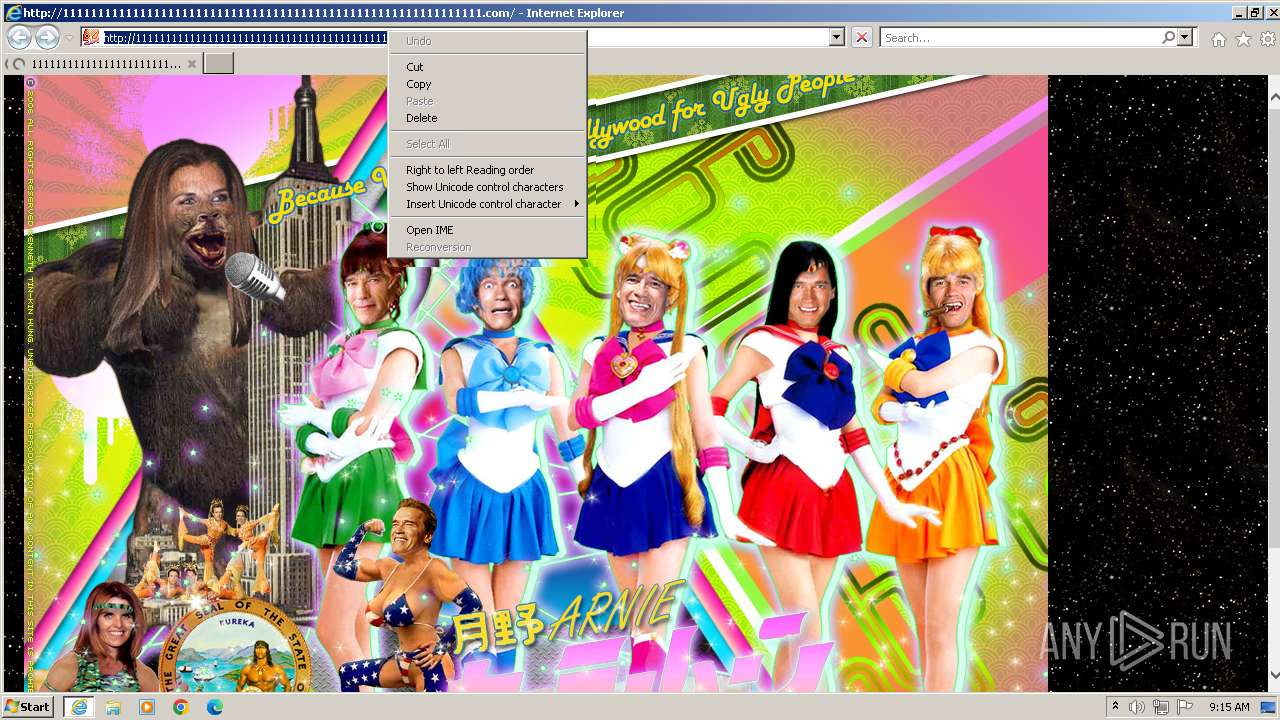This screenshot has height=720, width=1280.
Task: Open the volume speaker tray icon
Action: [1137, 707]
